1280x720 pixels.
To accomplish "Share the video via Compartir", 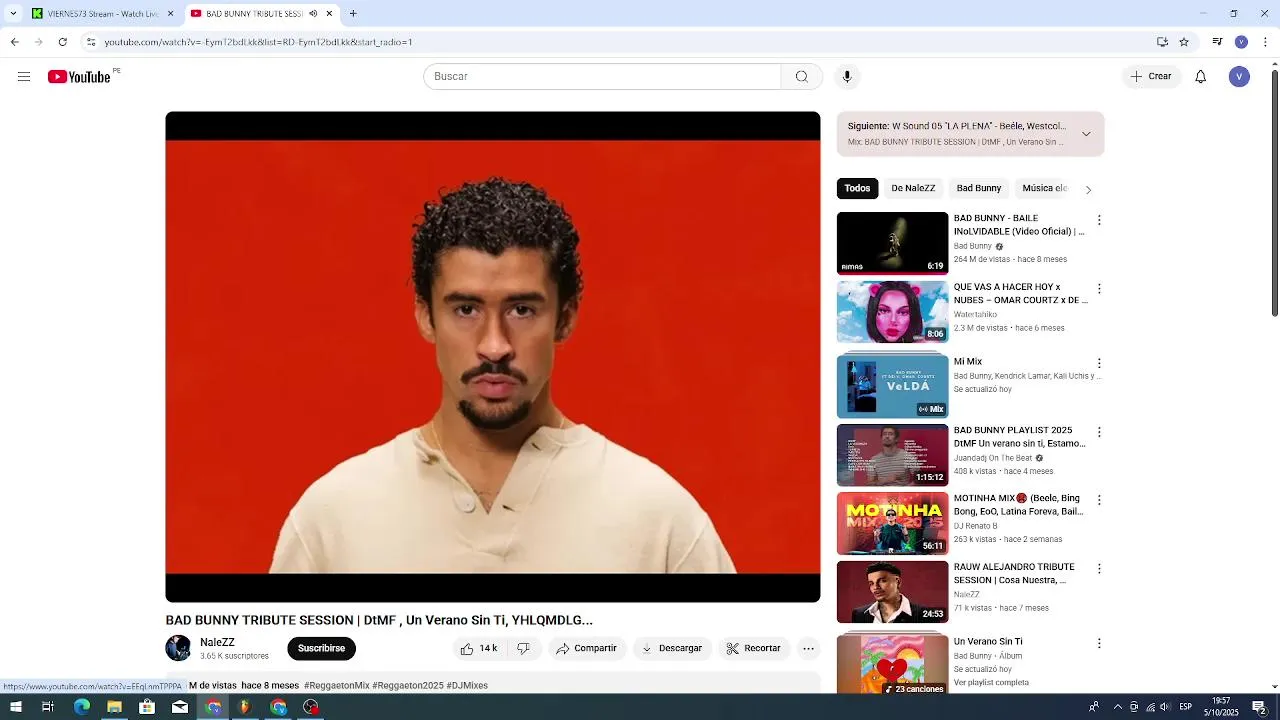I will click(587, 648).
